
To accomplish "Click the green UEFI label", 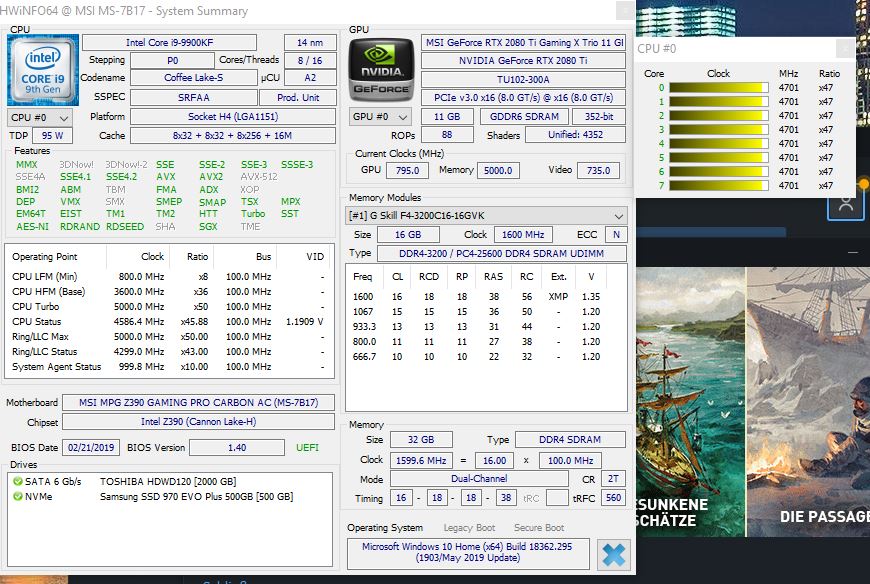I will pos(307,448).
